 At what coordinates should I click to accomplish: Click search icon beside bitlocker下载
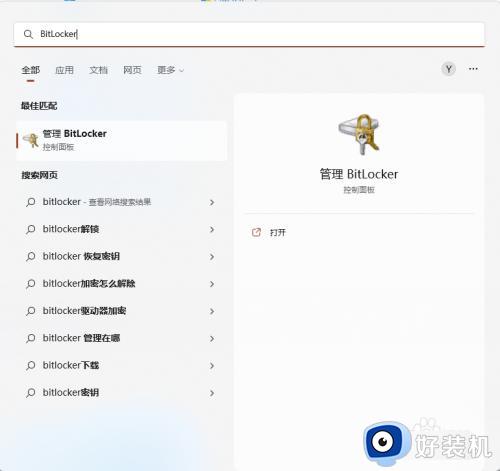[x=31, y=366]
